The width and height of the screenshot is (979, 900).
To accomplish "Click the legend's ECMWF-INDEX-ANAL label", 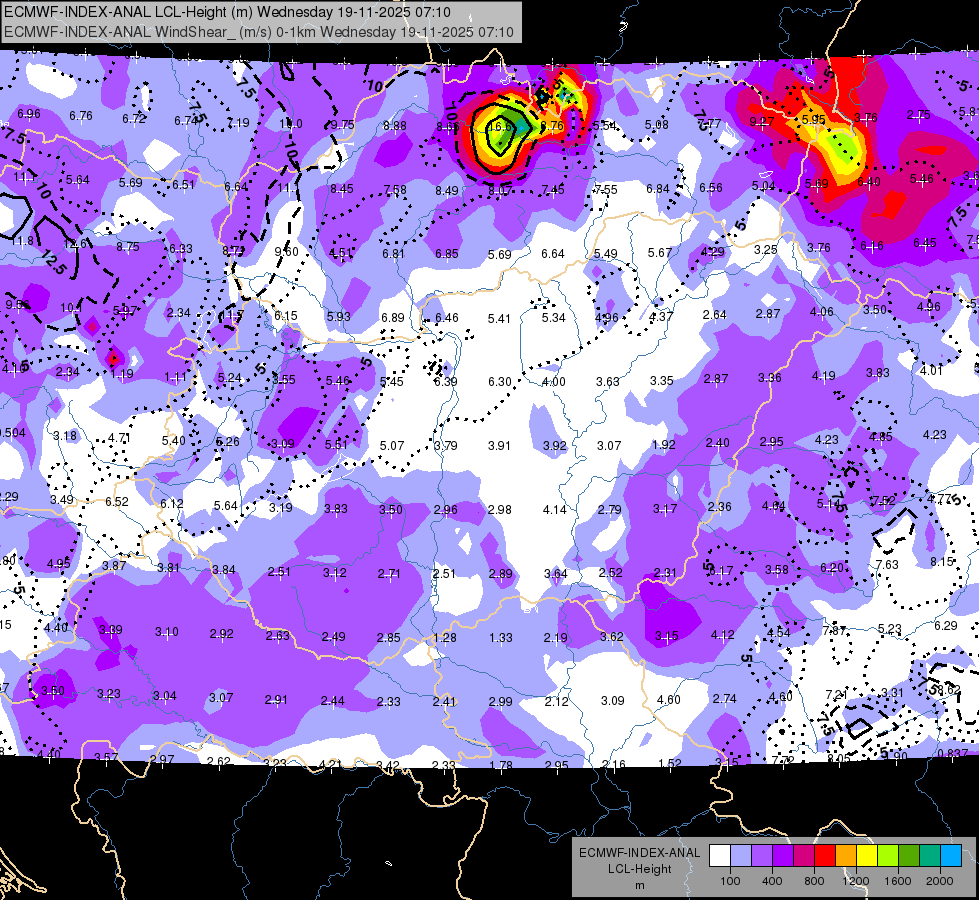I will pyautogui.click(x=639, y=853).
